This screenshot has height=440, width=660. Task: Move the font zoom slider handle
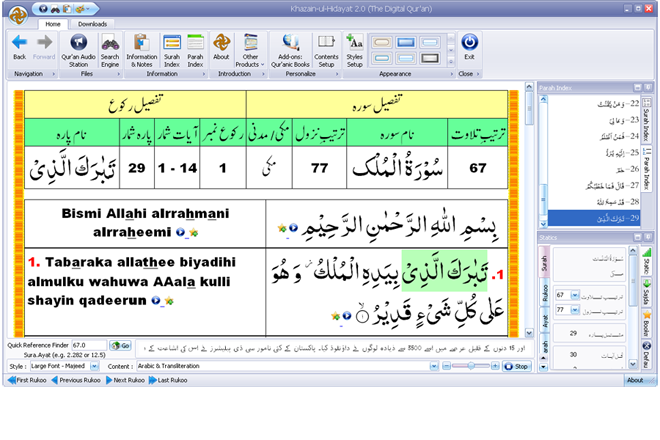point(471,366)
